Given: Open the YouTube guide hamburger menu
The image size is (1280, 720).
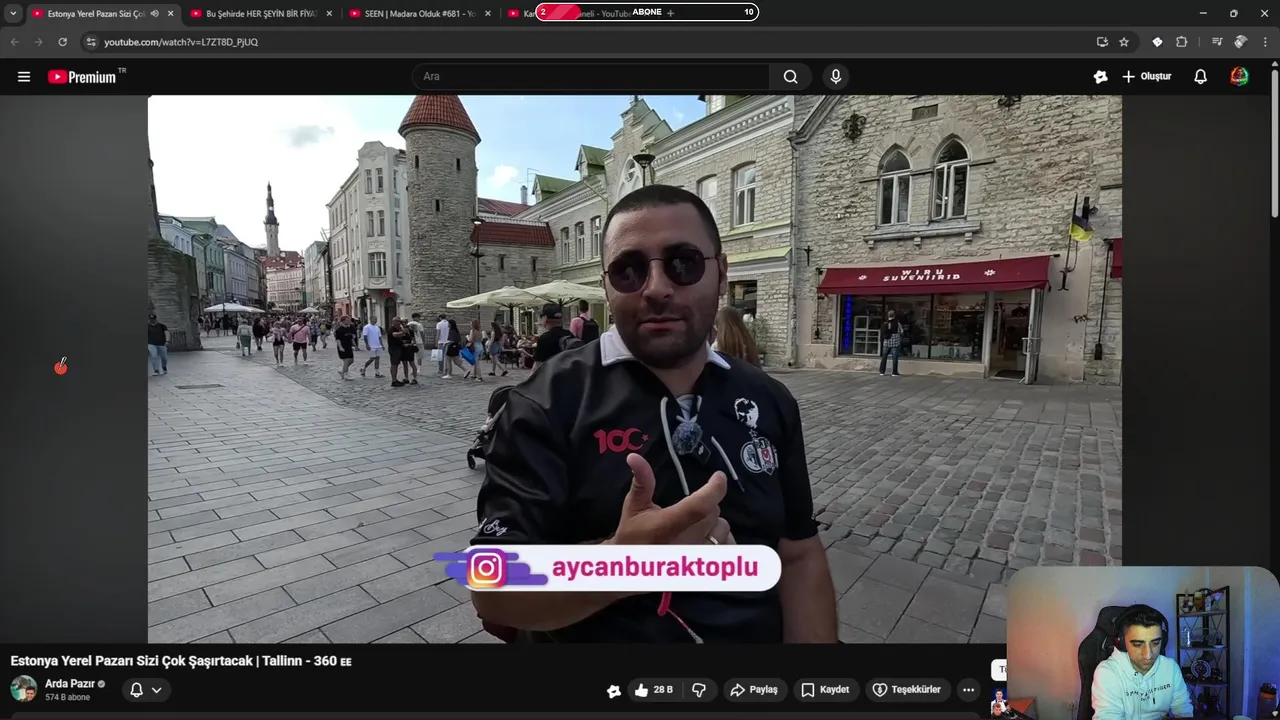Looking at the screenshot, I should point(24,77).
